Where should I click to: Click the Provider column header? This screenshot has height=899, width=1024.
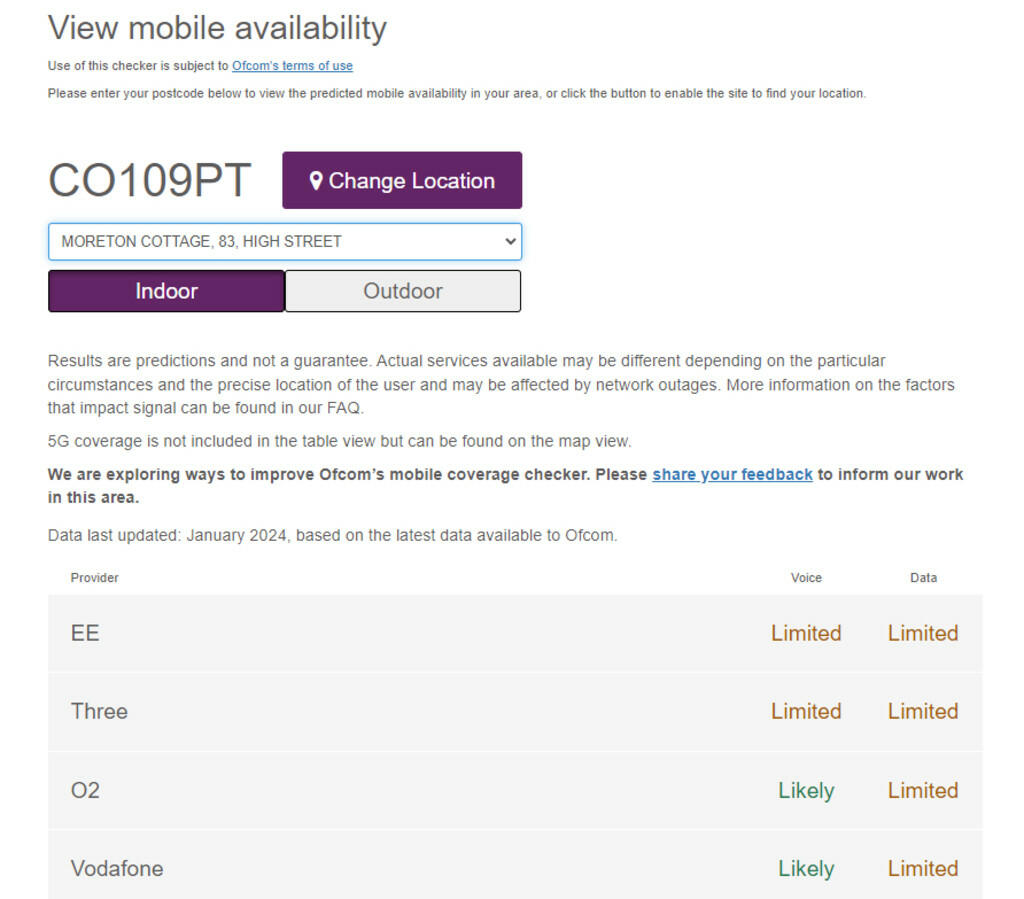click(x=94, y=577)
